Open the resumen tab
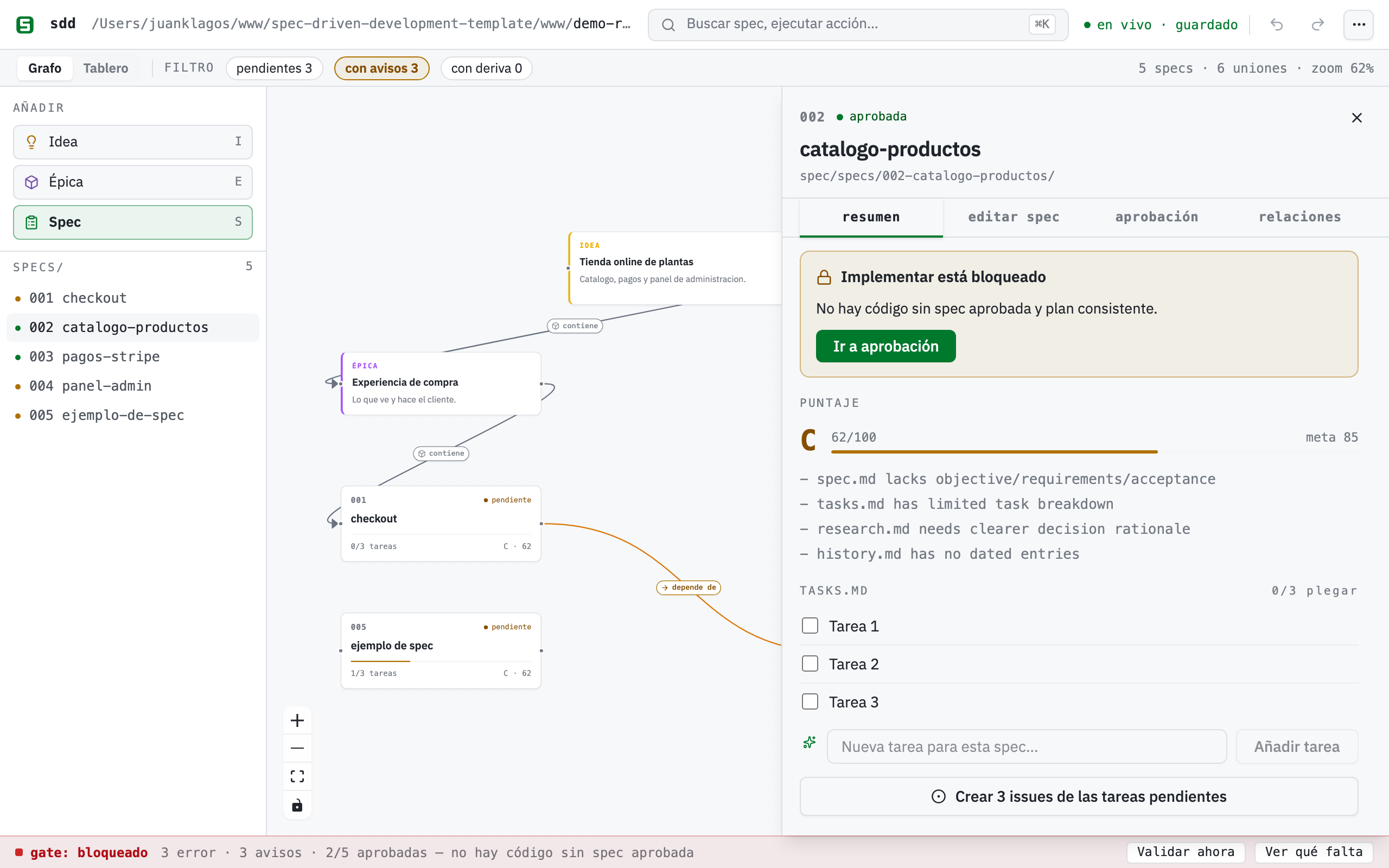The image size is (1389, 868). [x=871, y=217]
